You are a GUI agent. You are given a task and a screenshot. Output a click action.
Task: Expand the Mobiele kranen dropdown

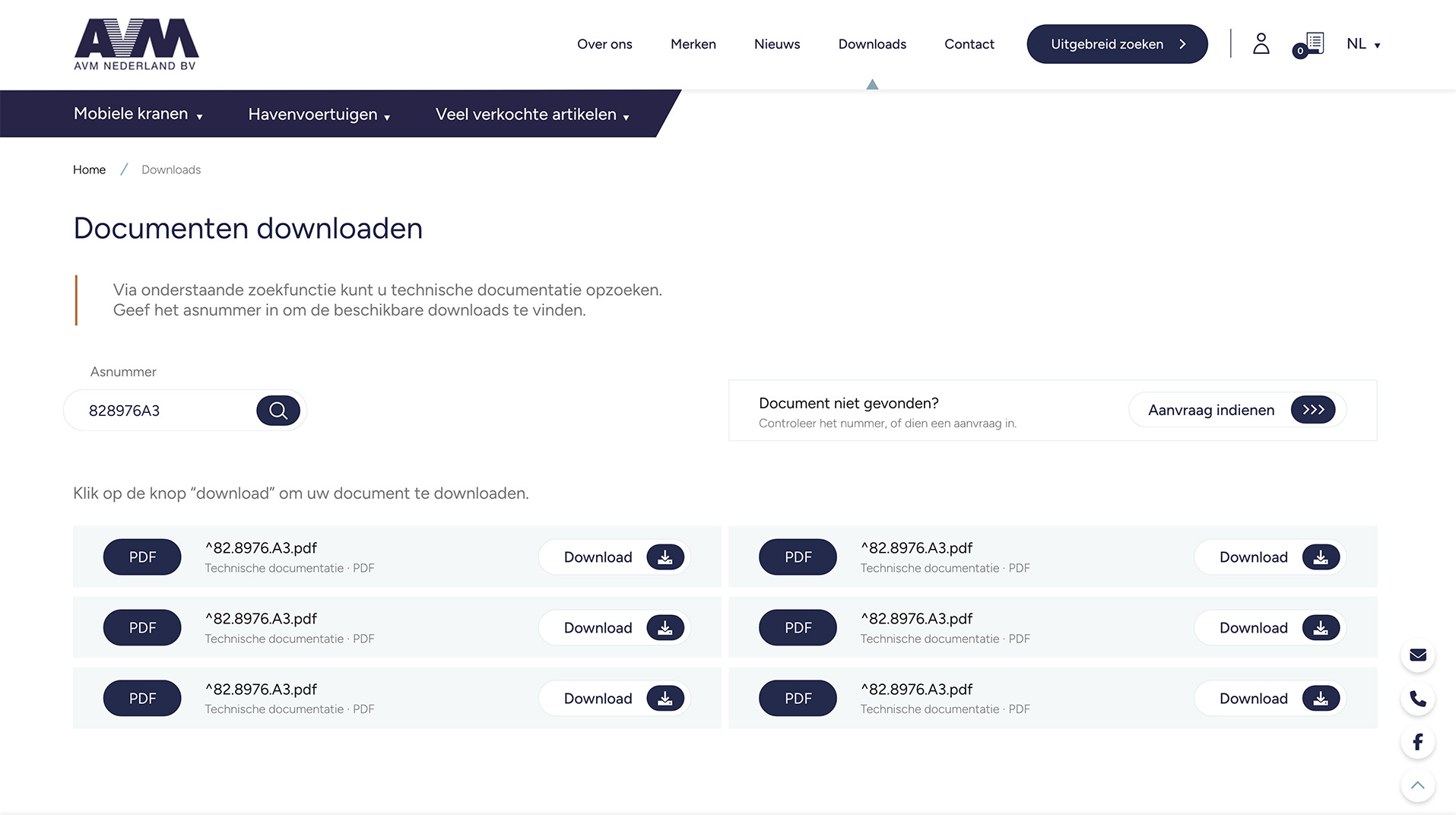click(x=138, y=114)
